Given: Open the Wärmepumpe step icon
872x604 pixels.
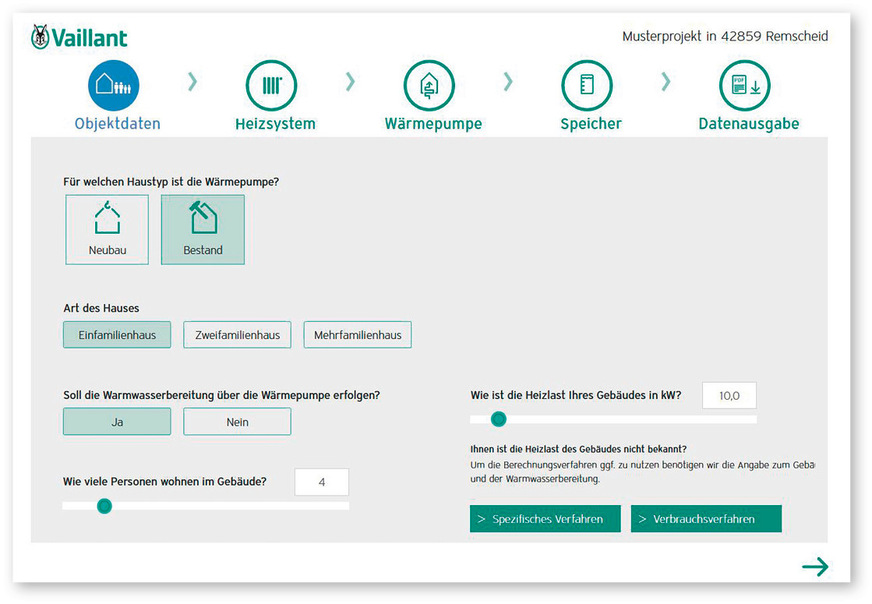Looking at the screenshot, I should pyautogui.click(x=429, y=86).
